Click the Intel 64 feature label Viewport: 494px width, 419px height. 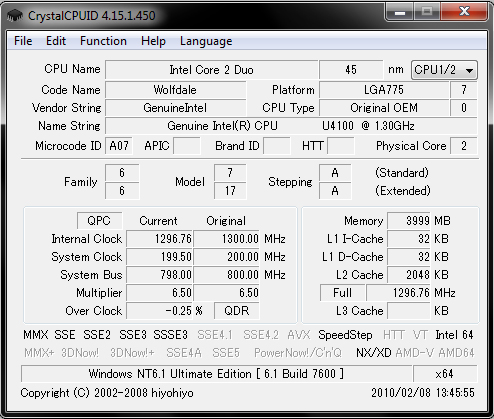[x=454, y=335]
